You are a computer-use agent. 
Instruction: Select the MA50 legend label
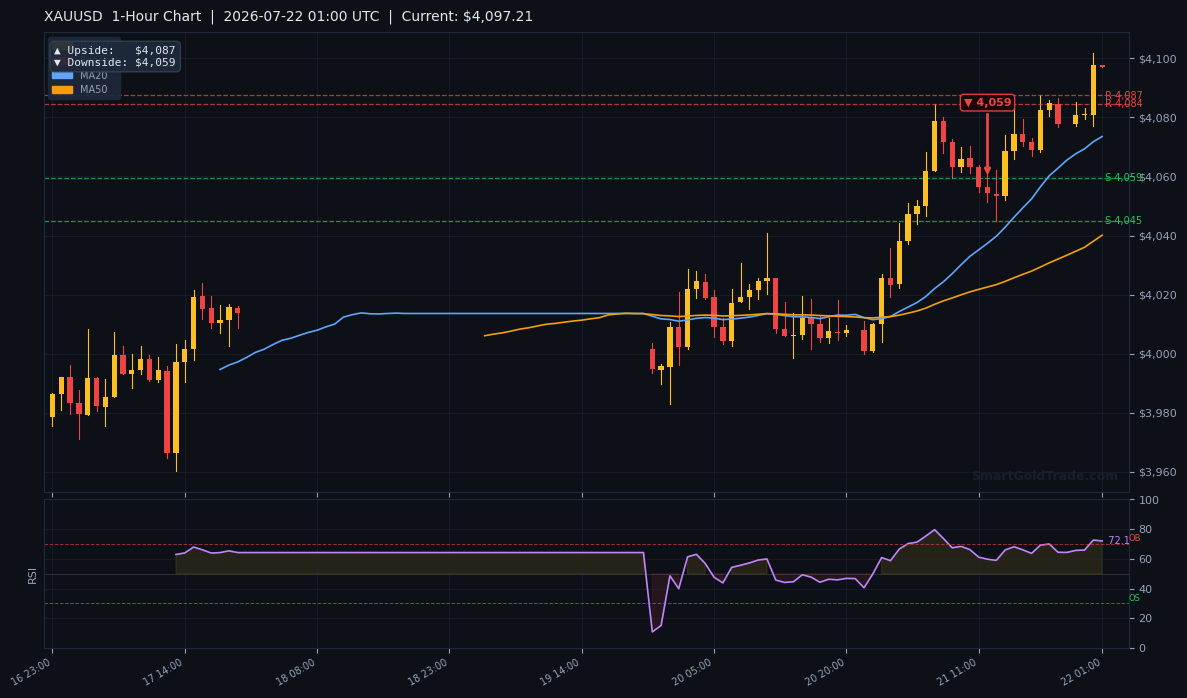94,89
